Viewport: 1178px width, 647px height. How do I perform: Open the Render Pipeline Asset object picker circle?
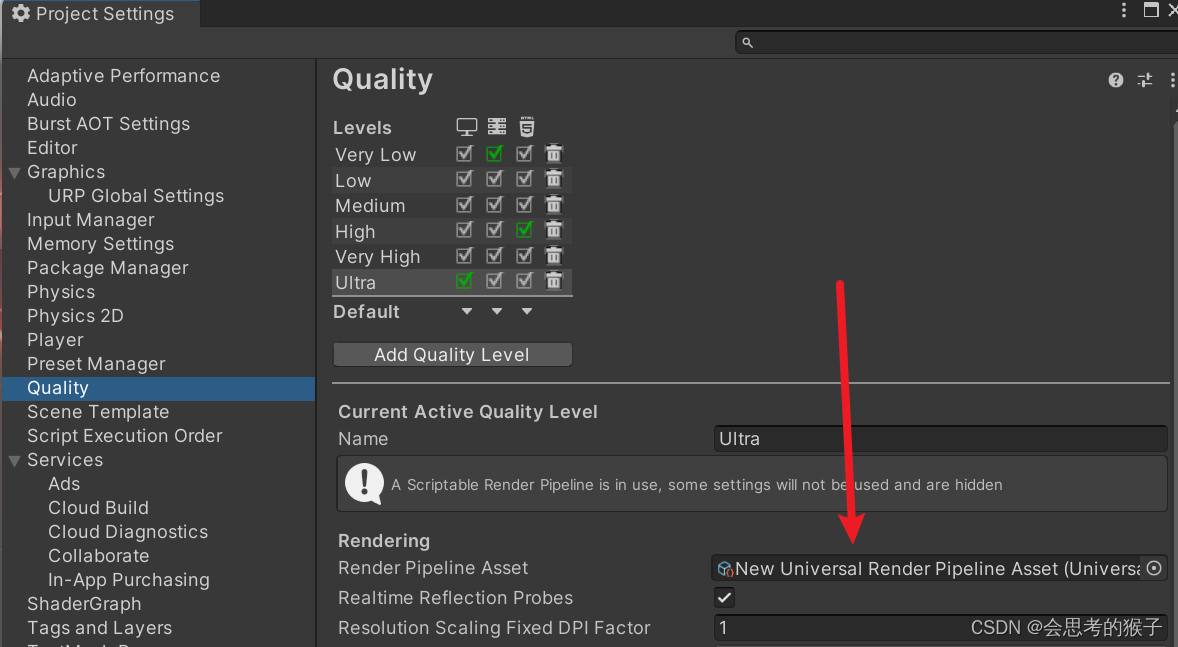tap(1154, 567)
